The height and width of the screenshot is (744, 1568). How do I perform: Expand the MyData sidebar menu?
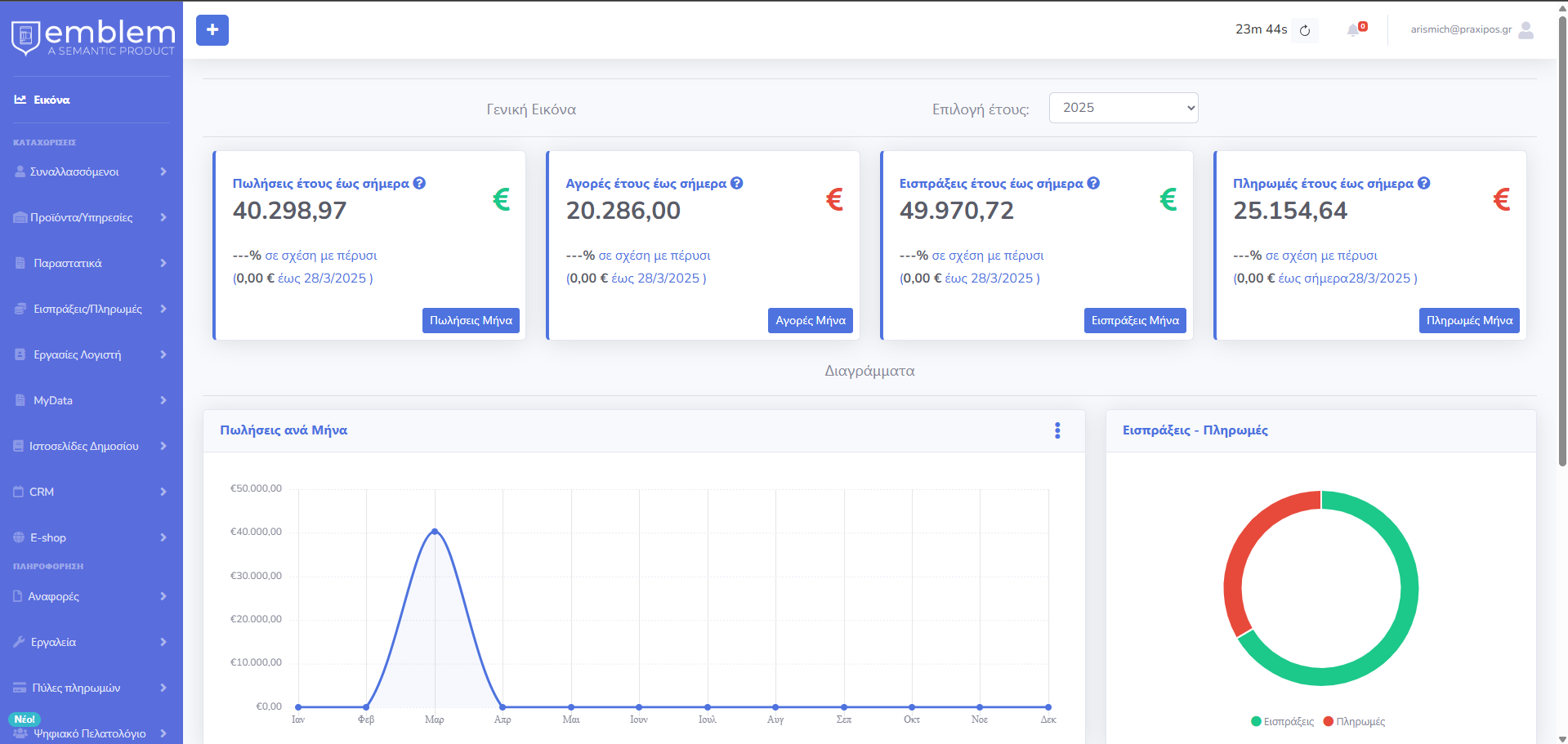pyautogui.click(x=92, y=400)
